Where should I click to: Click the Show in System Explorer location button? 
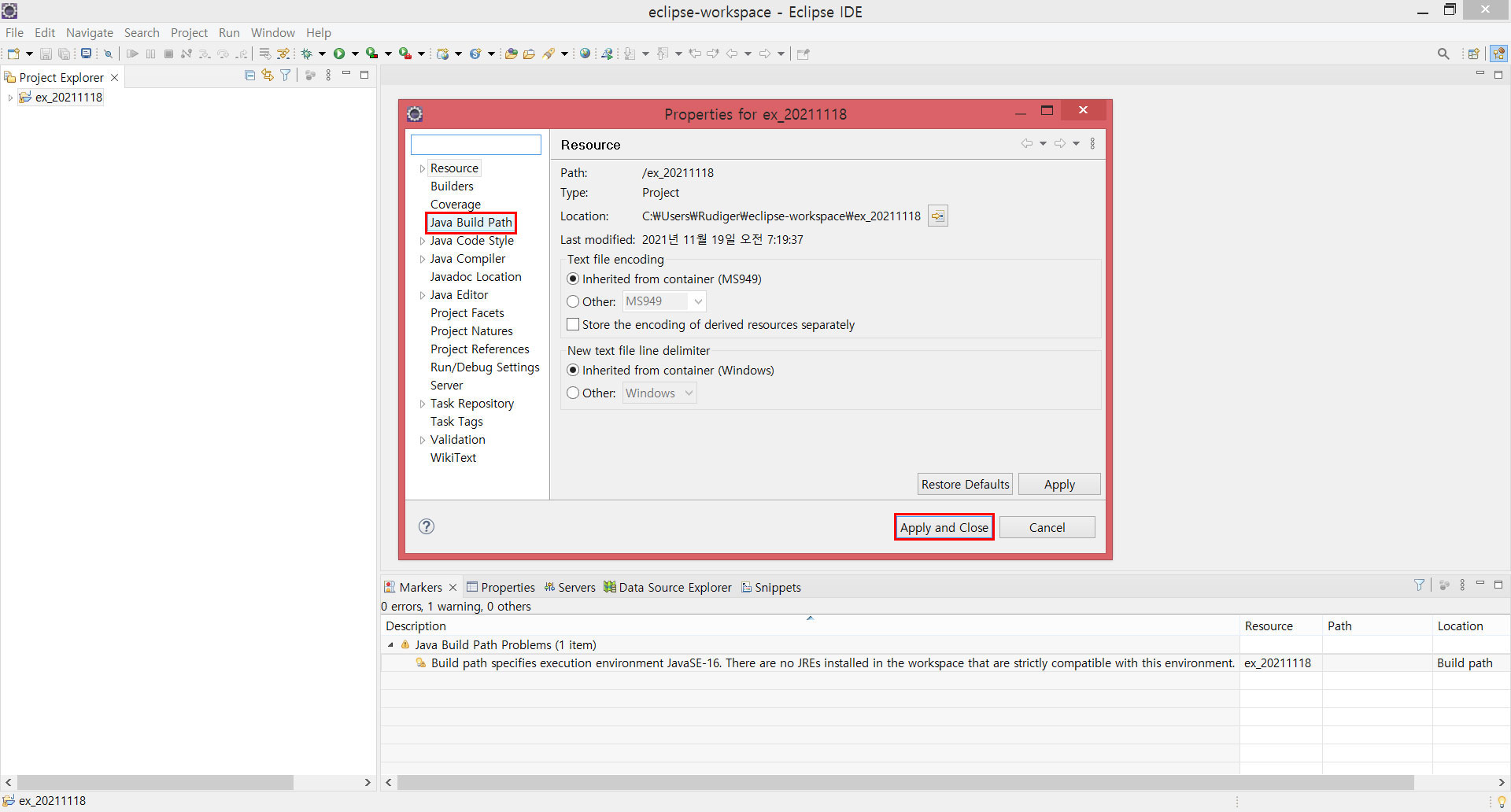[x=937, y=216]
